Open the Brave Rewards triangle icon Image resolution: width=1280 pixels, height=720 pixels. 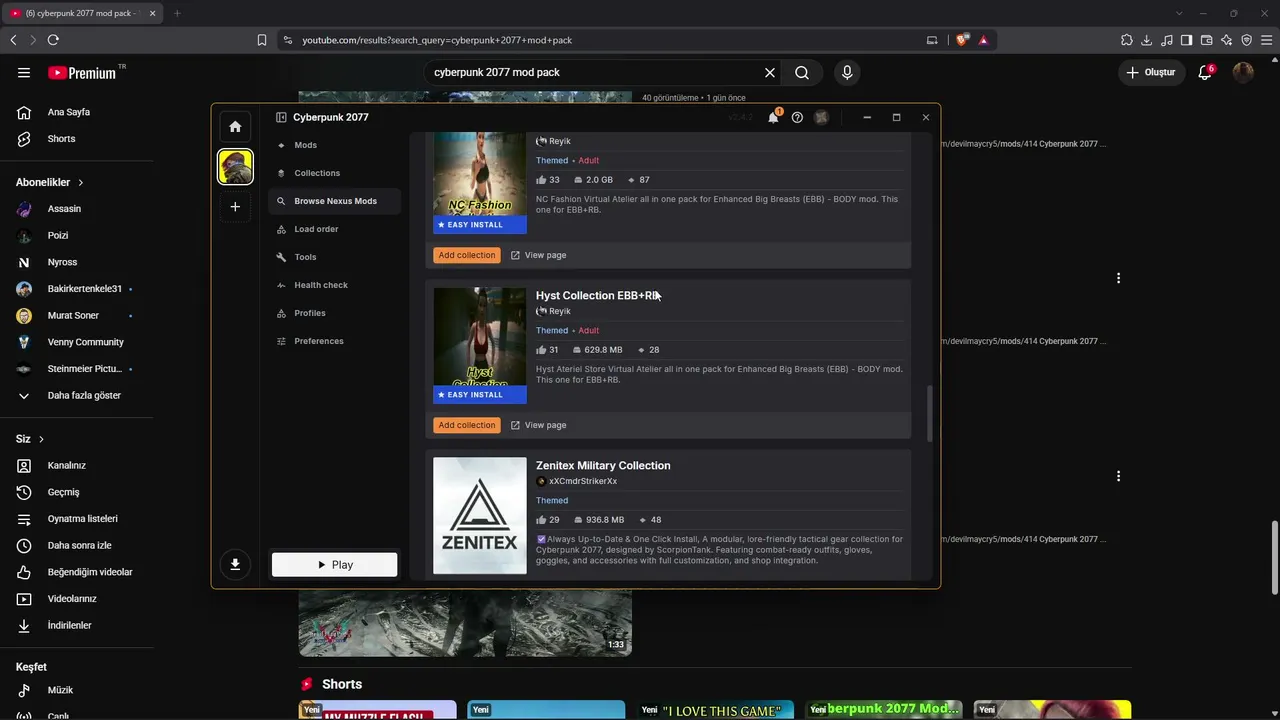coord(984,40)
